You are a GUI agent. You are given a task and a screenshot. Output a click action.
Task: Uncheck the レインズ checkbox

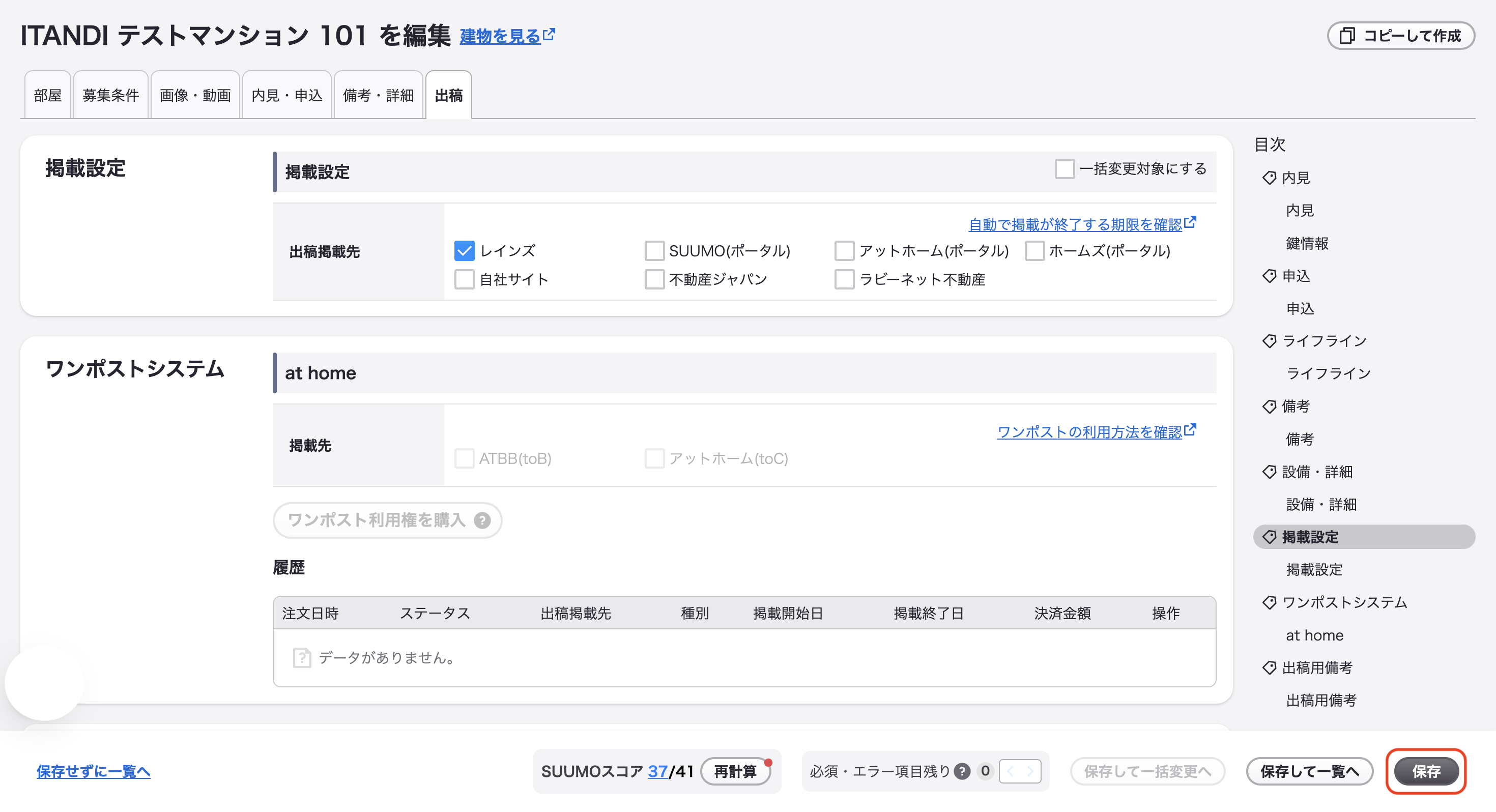click(x=464, y=251)
